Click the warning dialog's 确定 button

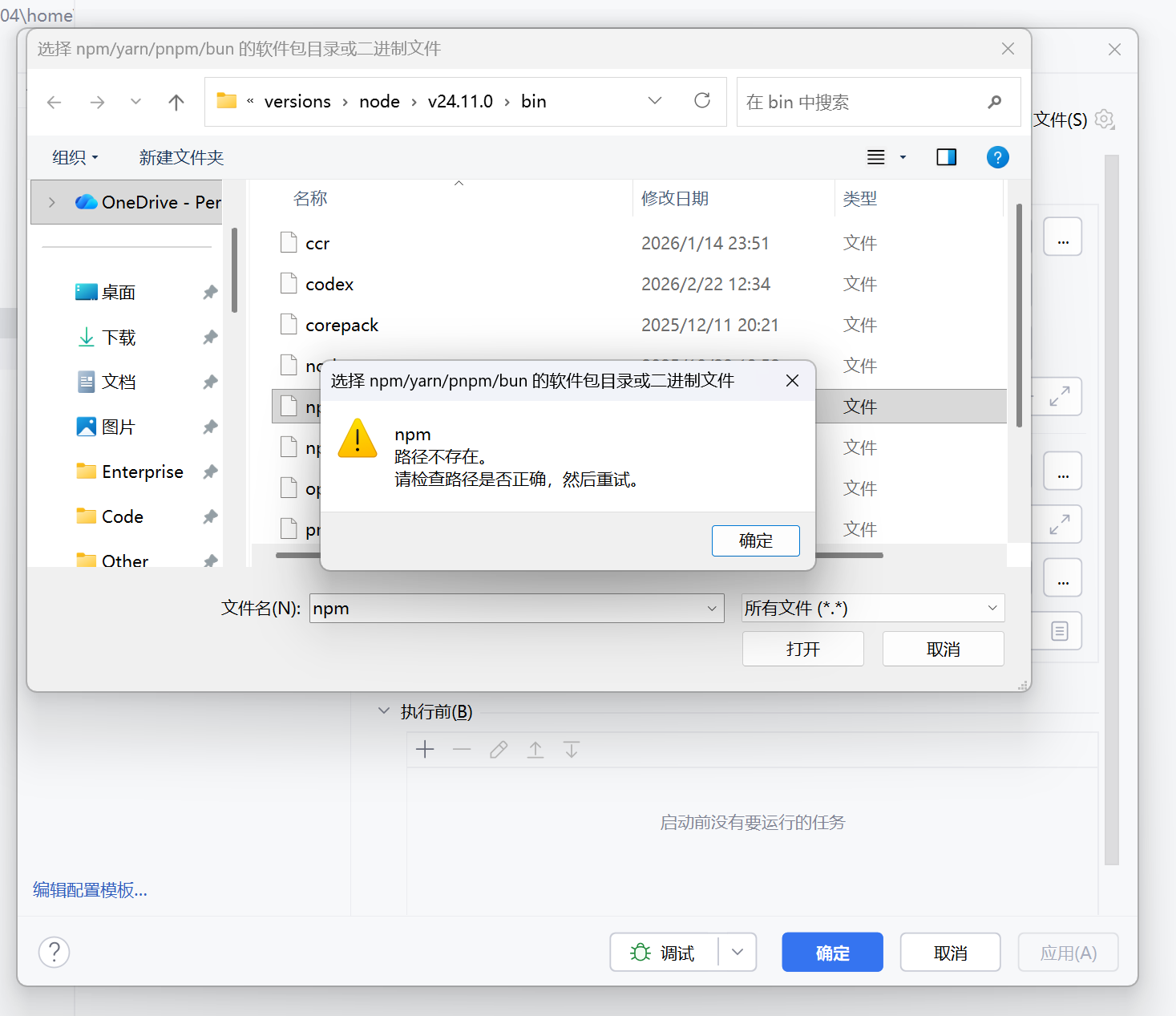(755, 540)
